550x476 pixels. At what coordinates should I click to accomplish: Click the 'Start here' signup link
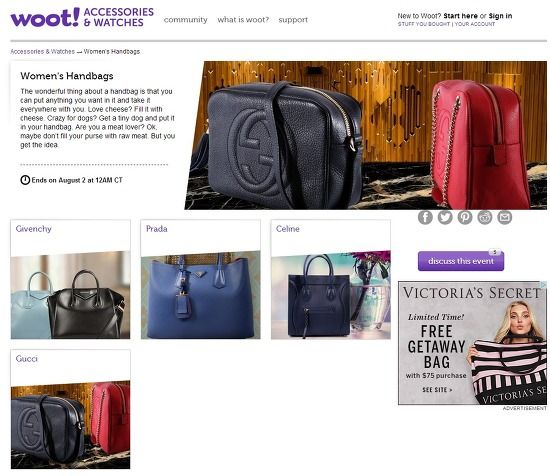[x=460, y=16]
